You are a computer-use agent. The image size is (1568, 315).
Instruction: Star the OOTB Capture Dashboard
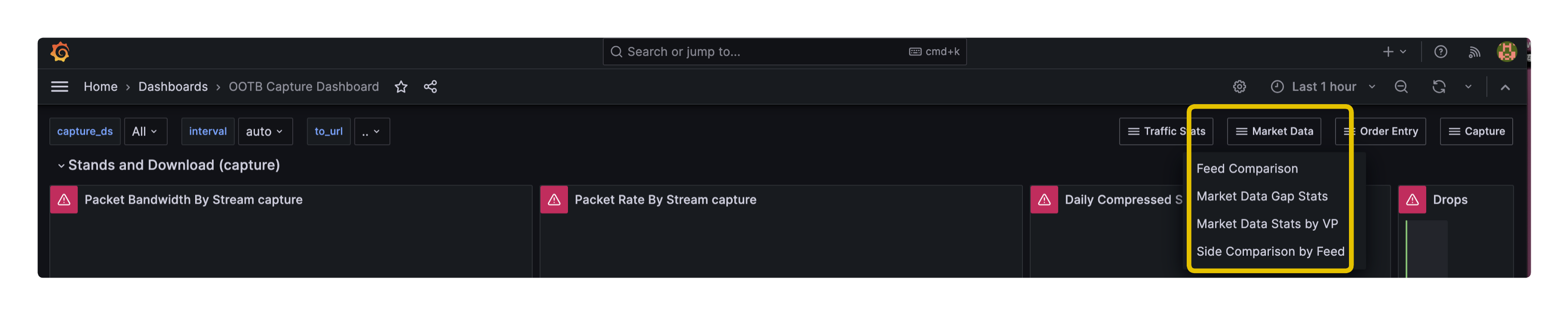(401, 87)
